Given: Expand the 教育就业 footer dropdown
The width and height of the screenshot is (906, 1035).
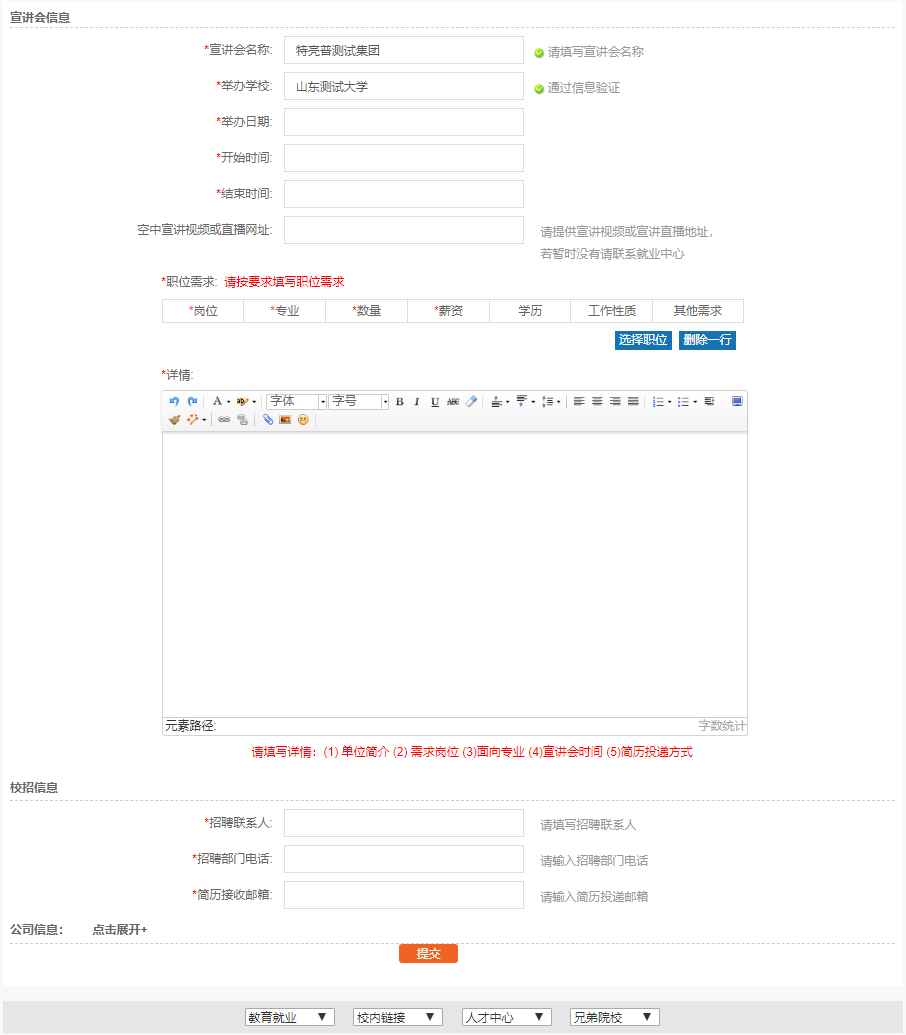Looking at the screenshot, I should pyautogui.click(x=289, y=1017).
